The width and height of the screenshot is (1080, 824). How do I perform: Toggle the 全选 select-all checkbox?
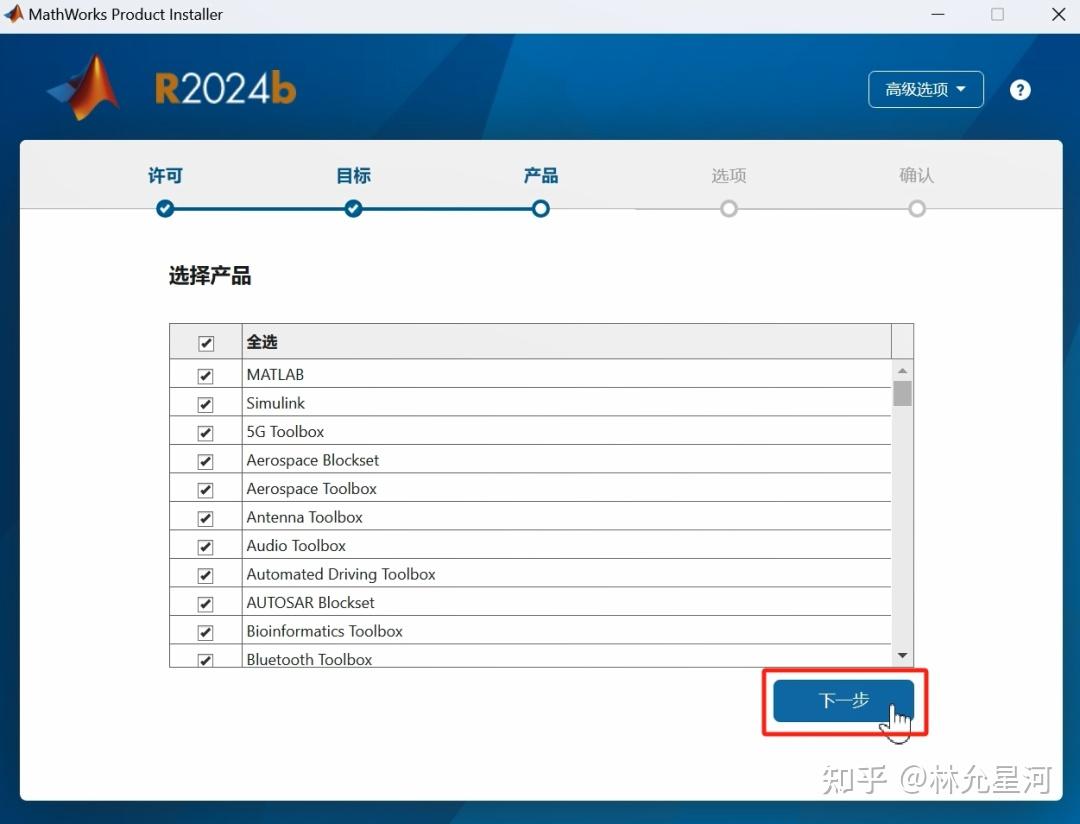coord(205,341)
